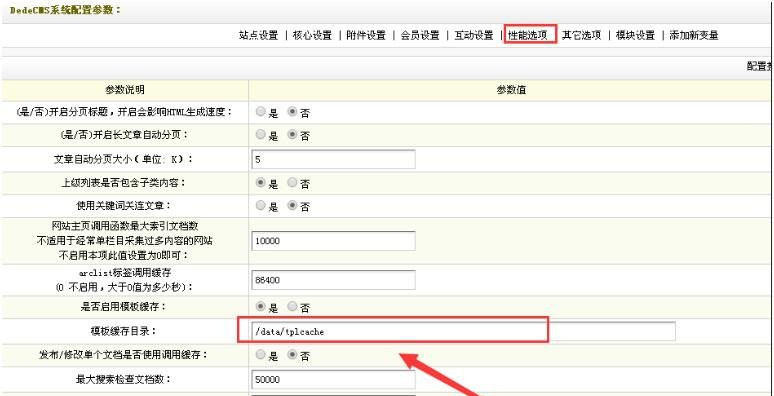Select 是 for 是否启用模板缓存

260,307
